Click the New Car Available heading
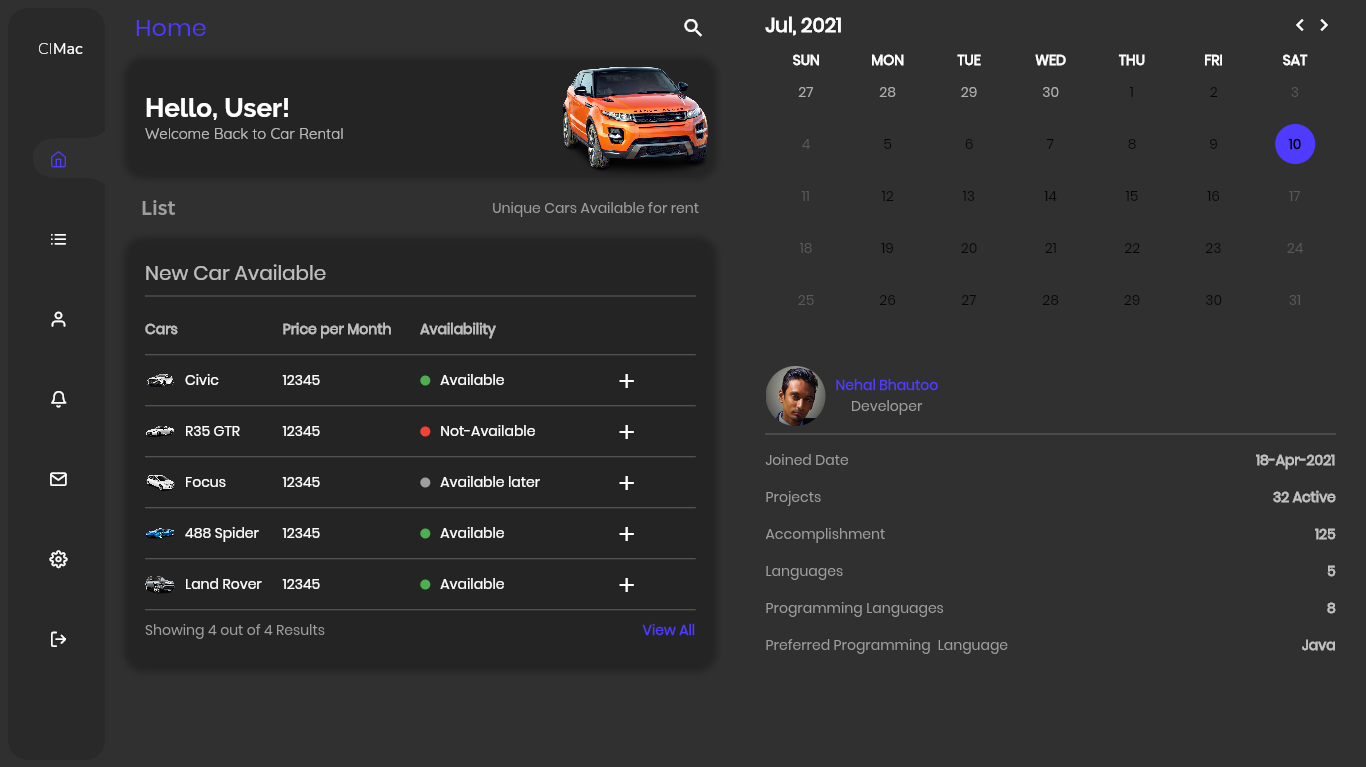The image size is (1366, 767). coord(235,273)
